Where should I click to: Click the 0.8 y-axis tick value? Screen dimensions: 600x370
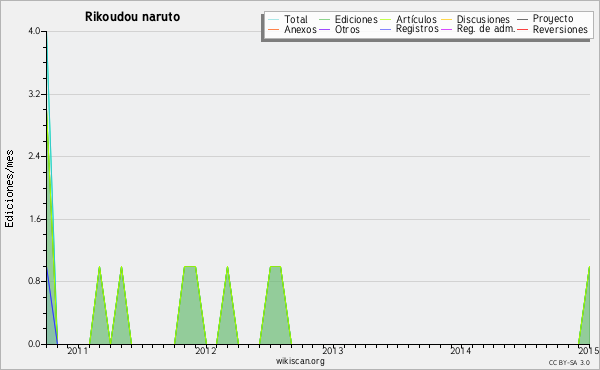34,281
